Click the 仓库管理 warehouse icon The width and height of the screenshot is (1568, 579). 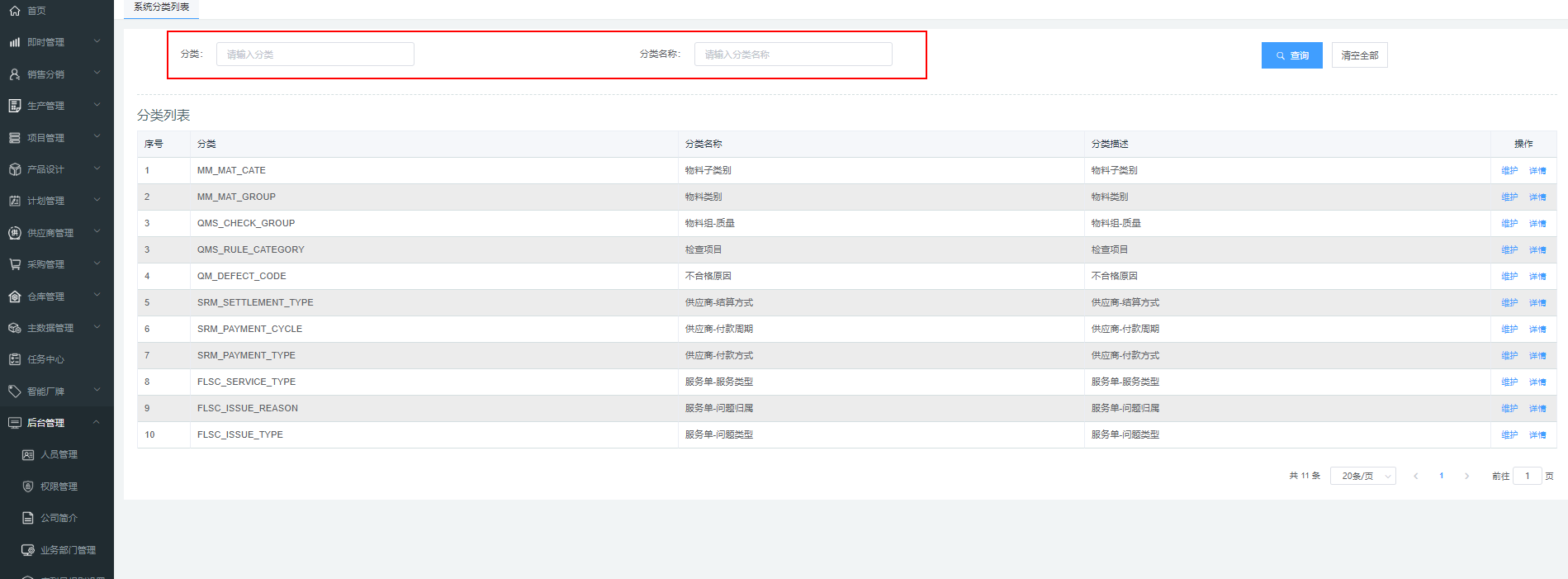(x=15, y=297)
